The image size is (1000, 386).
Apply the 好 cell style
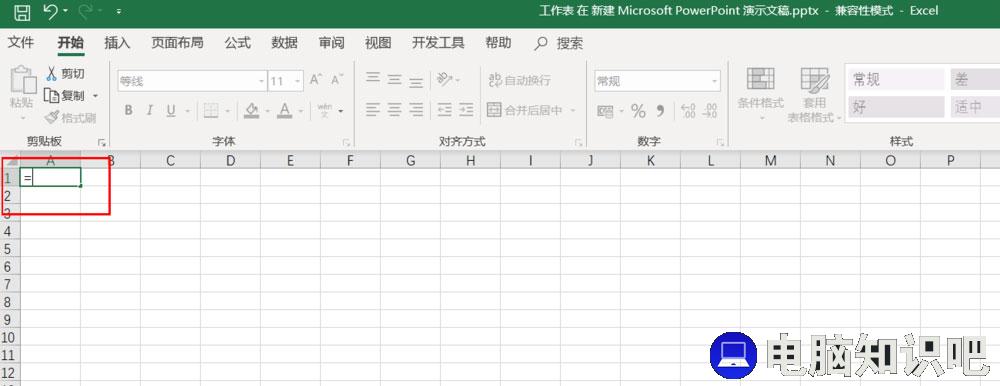(896, 107)
